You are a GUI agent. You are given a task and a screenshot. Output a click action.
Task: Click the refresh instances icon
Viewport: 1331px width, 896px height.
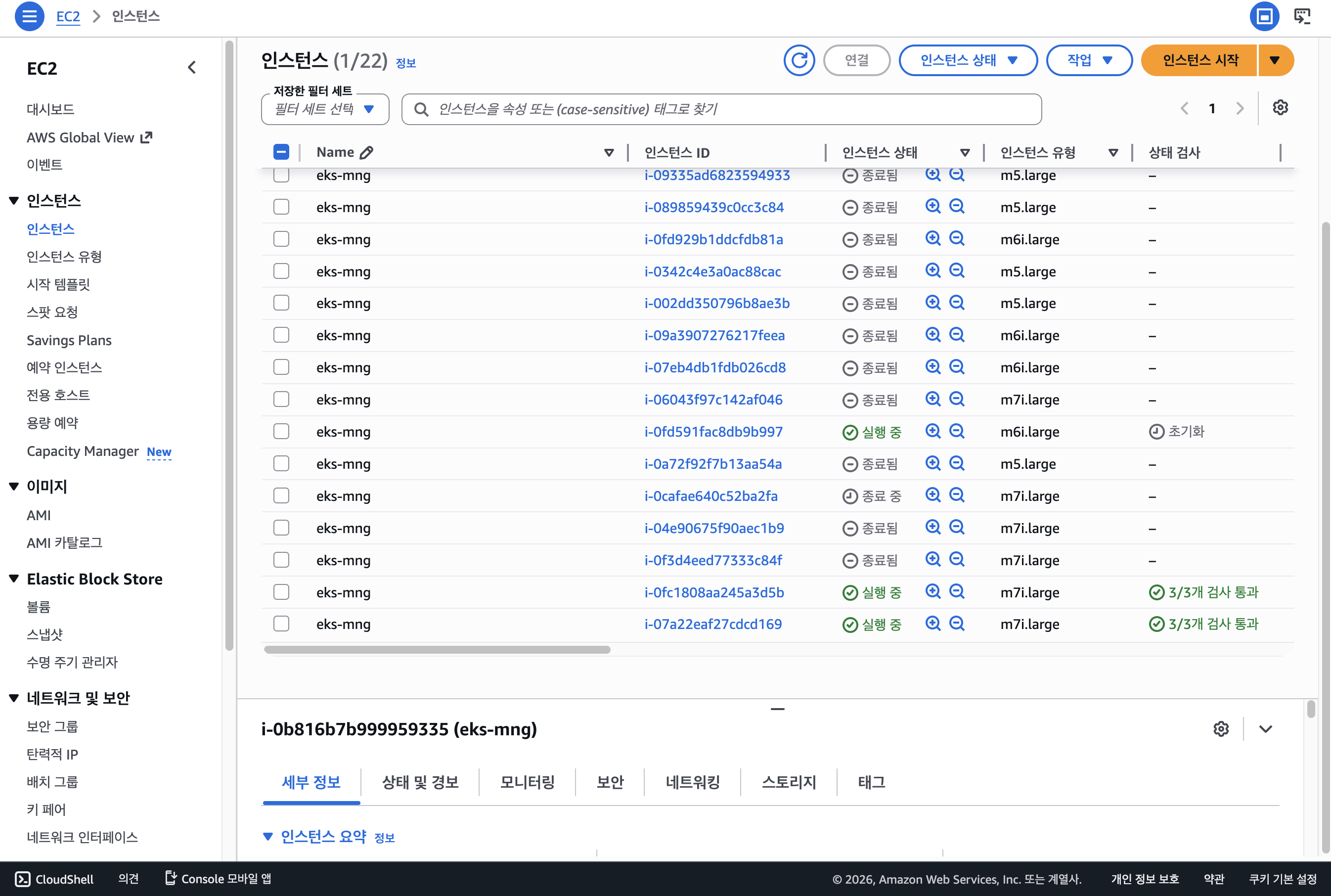[x=799, y=60]
